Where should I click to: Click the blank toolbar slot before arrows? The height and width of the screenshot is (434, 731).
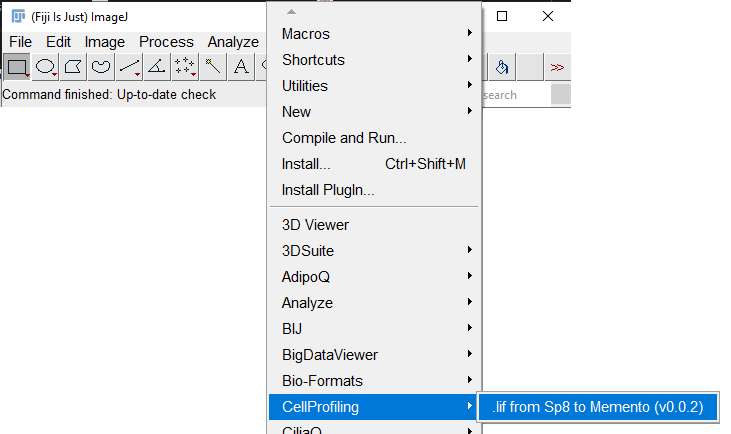click(x=530, y=67)
